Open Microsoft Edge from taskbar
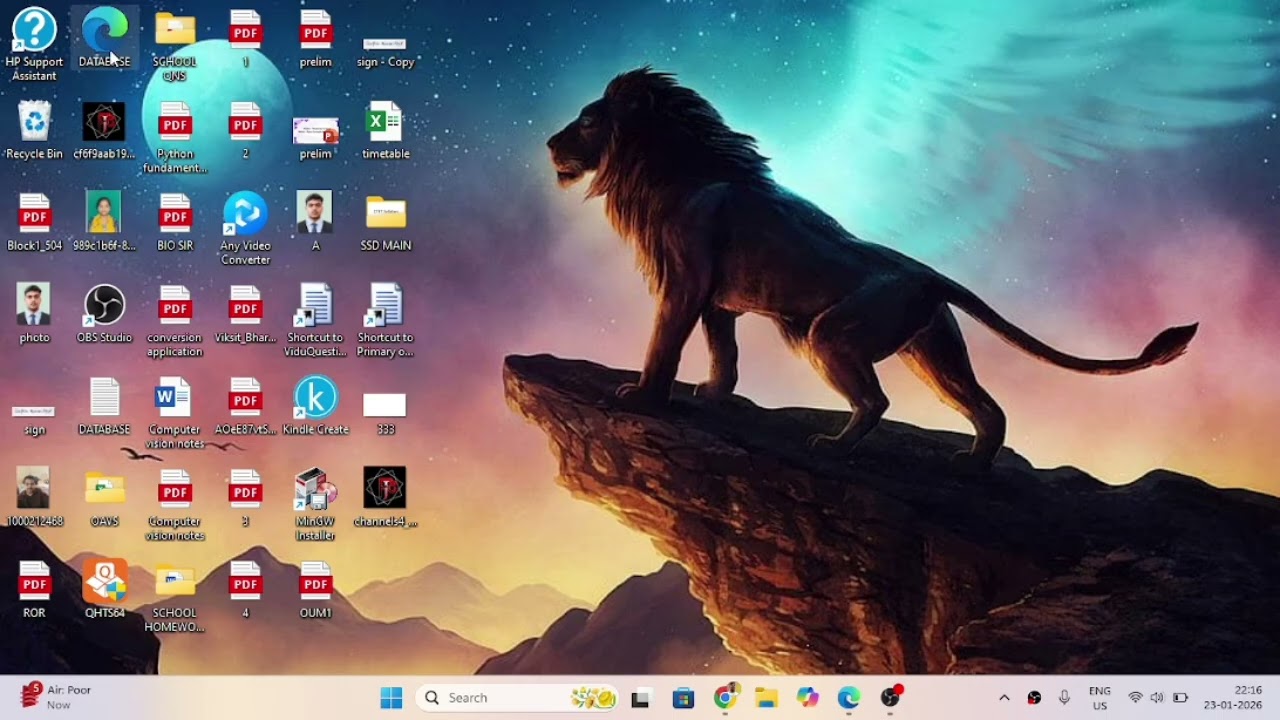 849,698
